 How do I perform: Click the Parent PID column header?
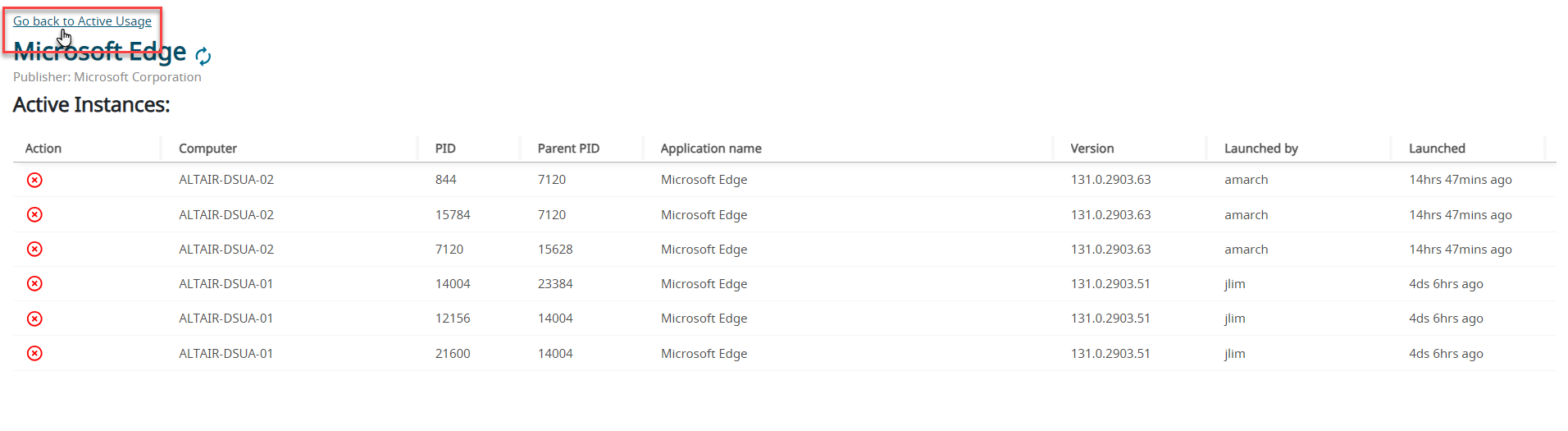point(568,149)
